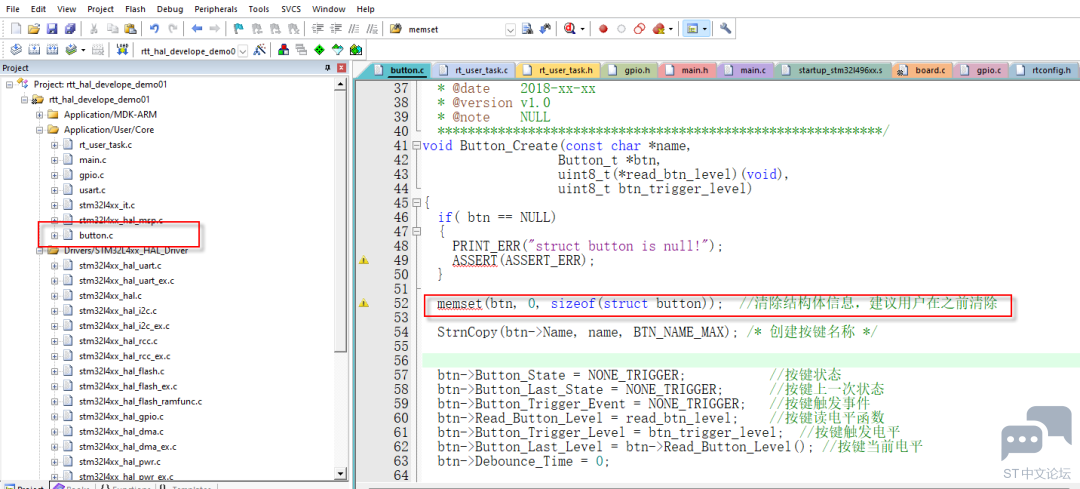
Task: Expand the main.c file node
Action: tap(54, 160)
